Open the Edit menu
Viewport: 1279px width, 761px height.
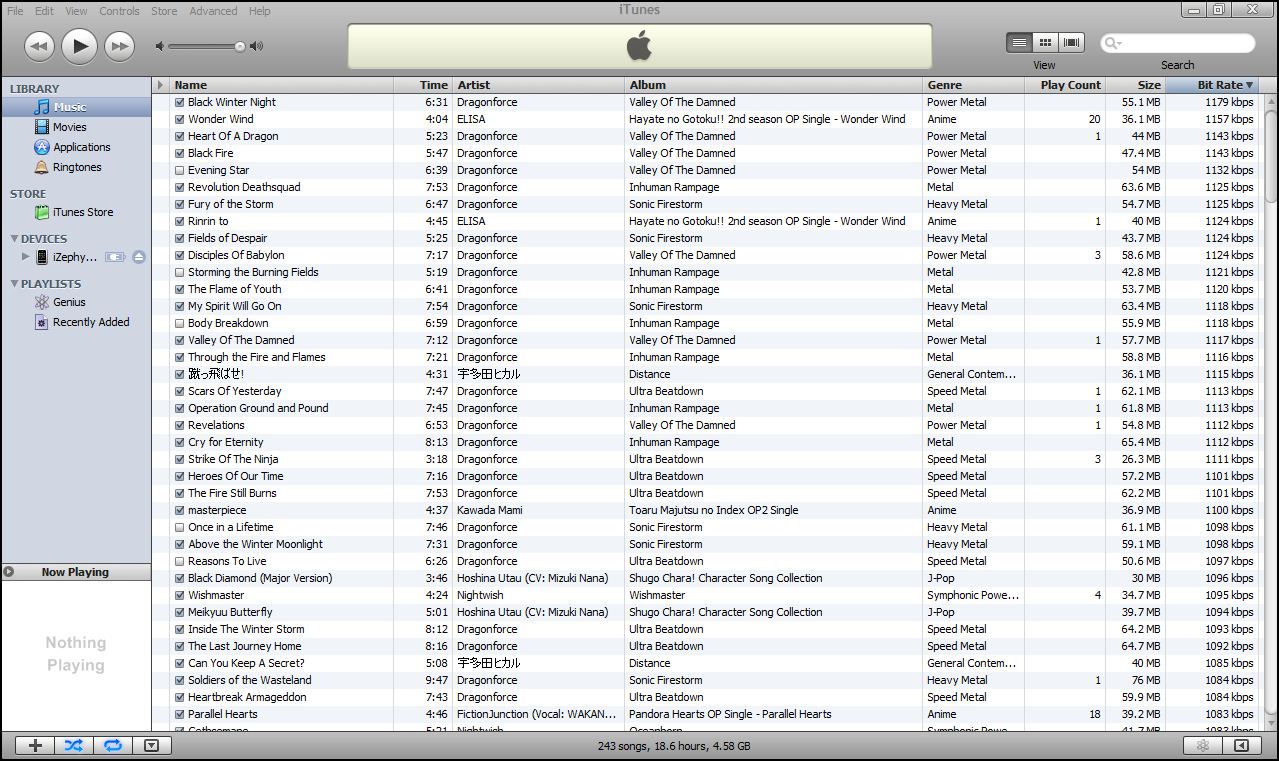coord(45,11)
